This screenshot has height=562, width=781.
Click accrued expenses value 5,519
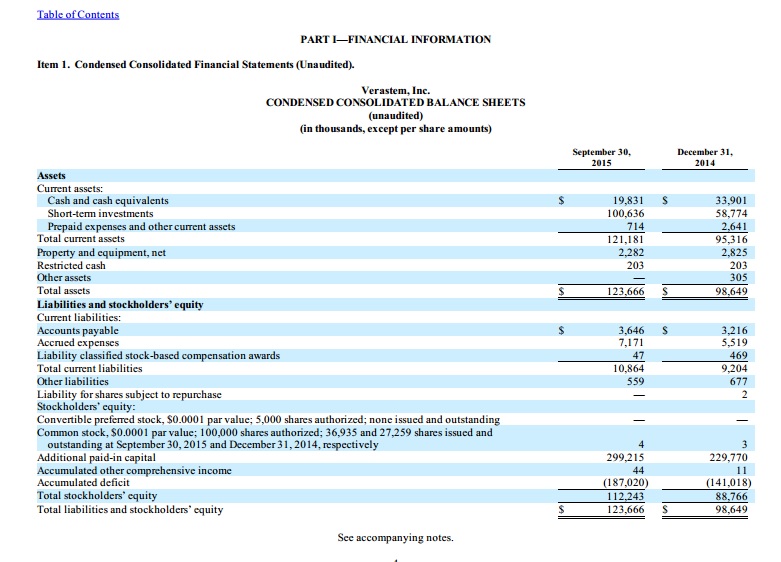point(734,343)
